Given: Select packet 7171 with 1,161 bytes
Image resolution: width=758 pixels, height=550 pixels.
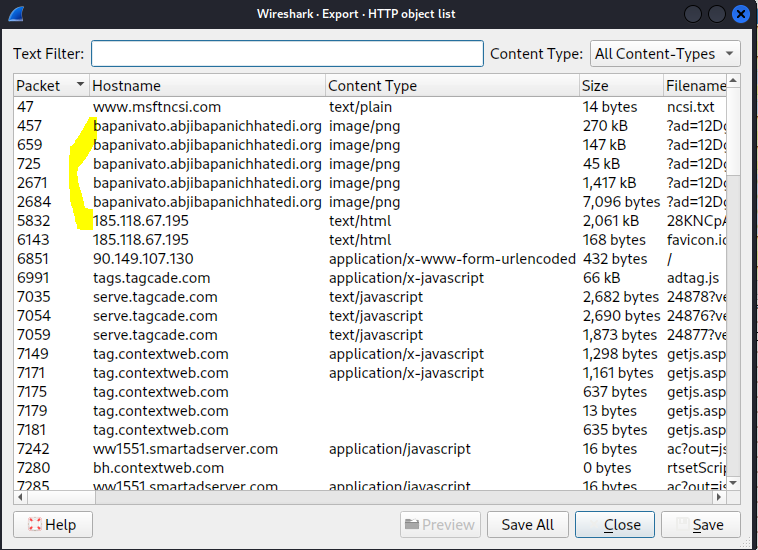Looking at the screenshot, I should (x=370, y=373).
